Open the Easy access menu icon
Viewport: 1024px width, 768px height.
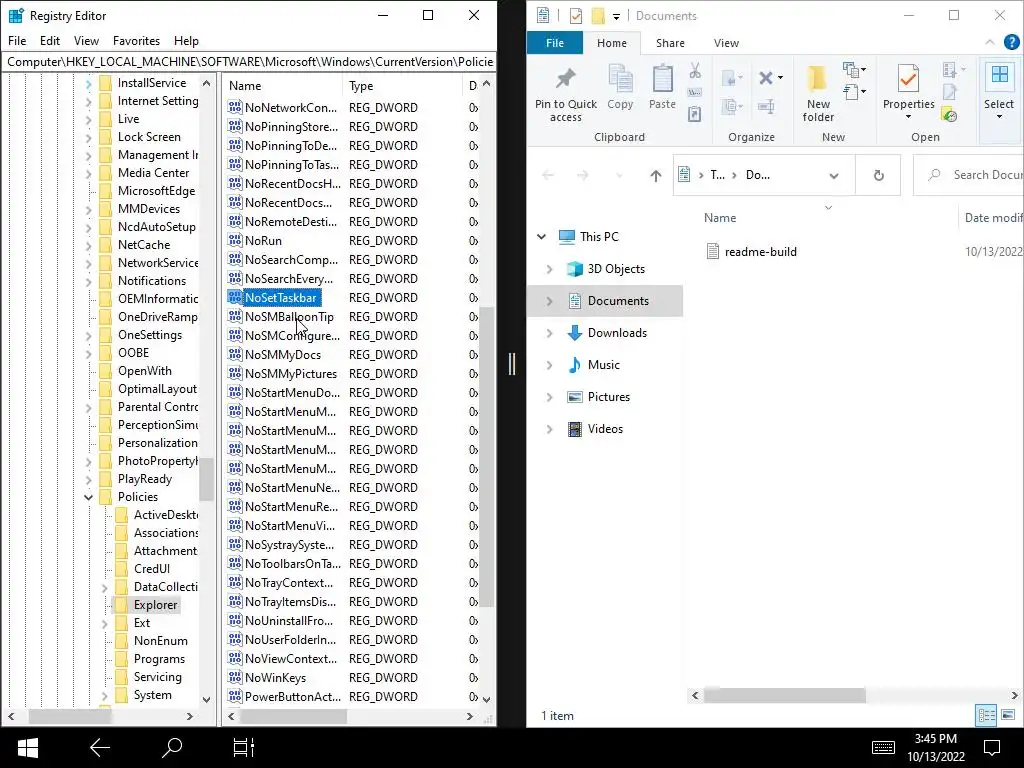click(854, 92)
